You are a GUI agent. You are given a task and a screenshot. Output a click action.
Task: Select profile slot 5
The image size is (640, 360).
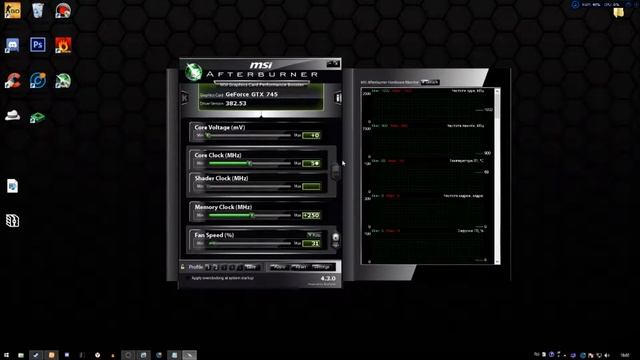[240, 267]
